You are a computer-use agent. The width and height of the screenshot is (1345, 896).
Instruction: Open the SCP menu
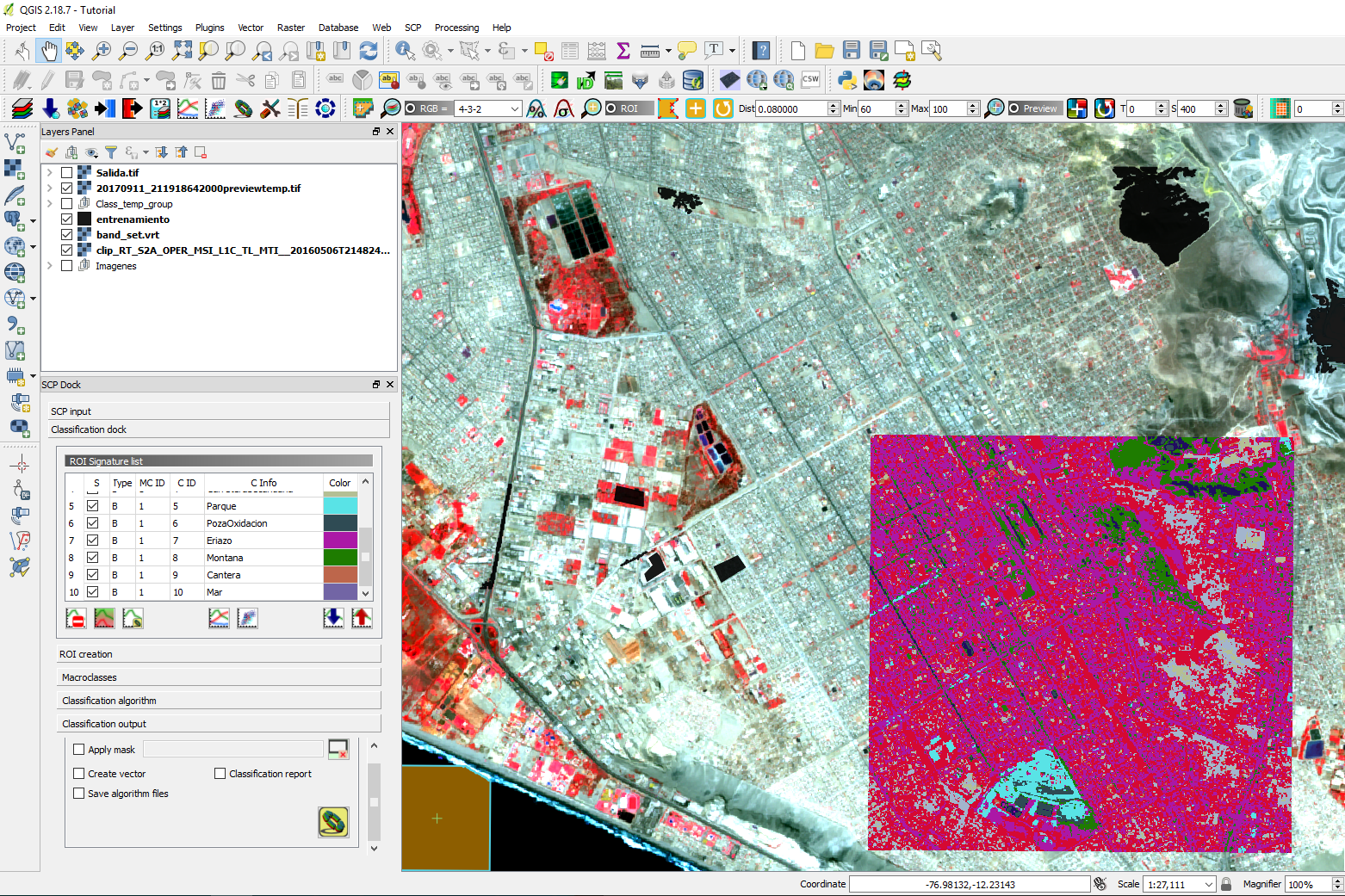tap(412, 28)
